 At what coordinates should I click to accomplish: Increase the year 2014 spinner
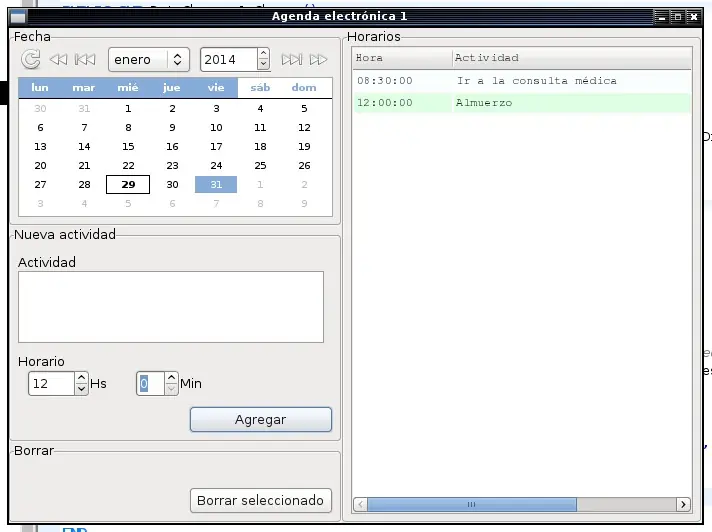click(263, 54)
